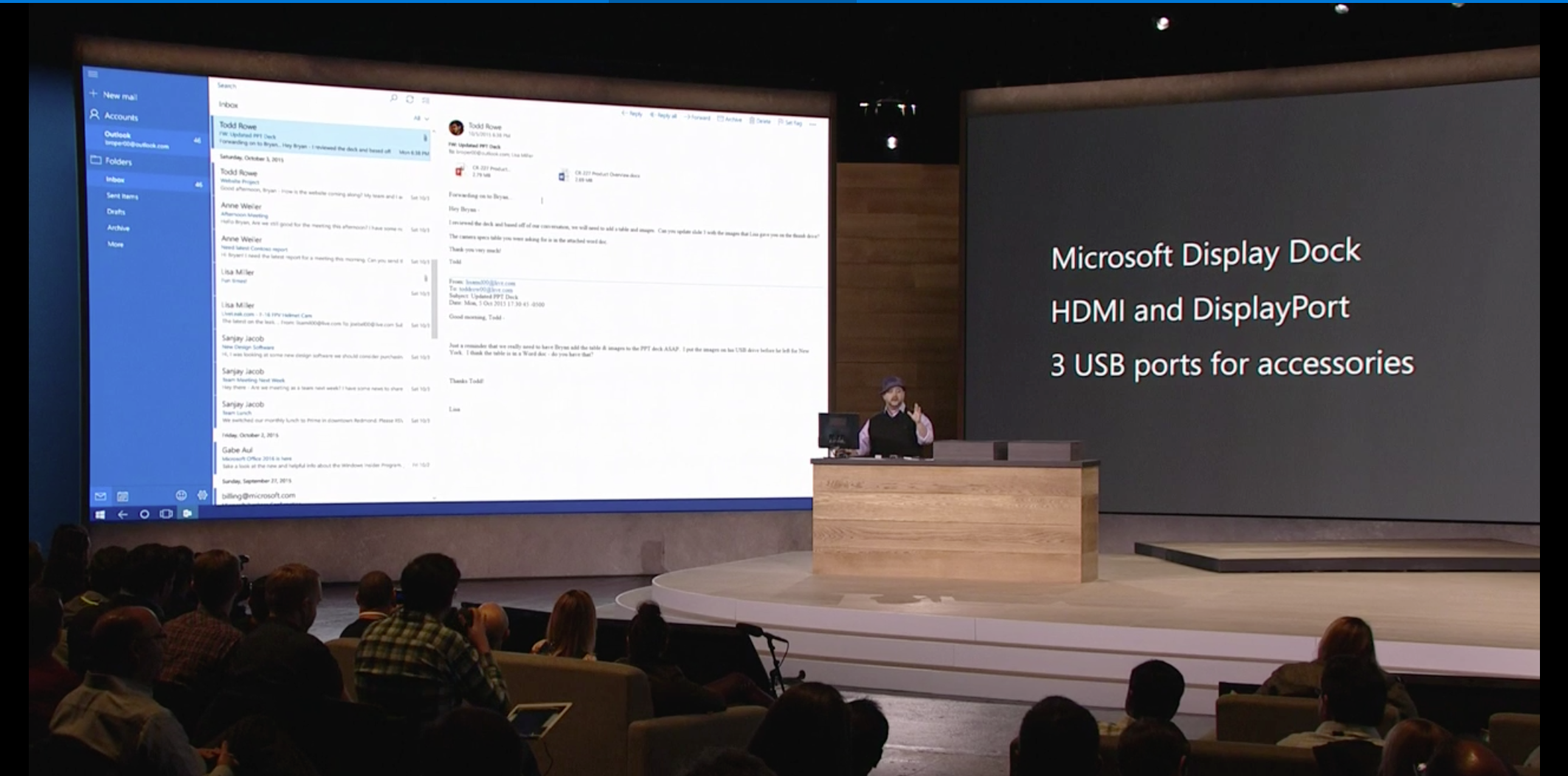Set flag on the open message

[x=790, y=122]
